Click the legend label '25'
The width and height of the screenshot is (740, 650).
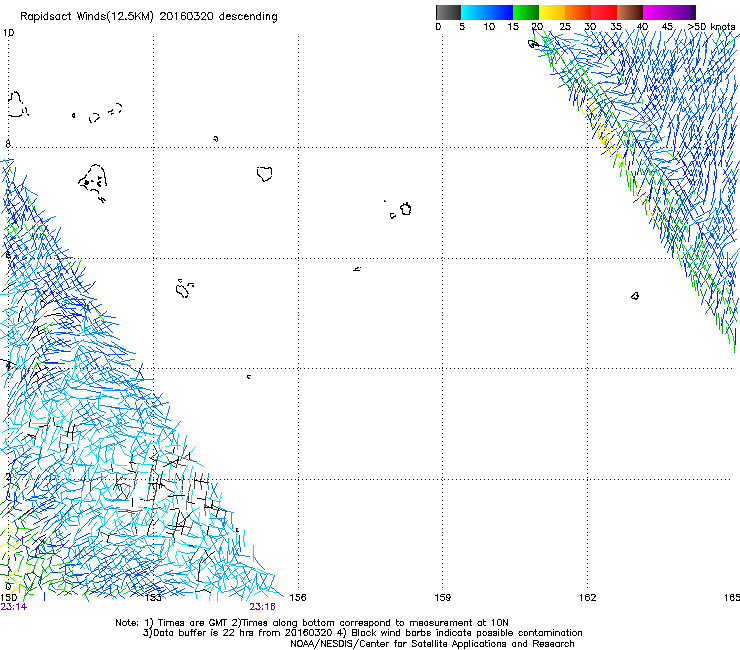565,26
